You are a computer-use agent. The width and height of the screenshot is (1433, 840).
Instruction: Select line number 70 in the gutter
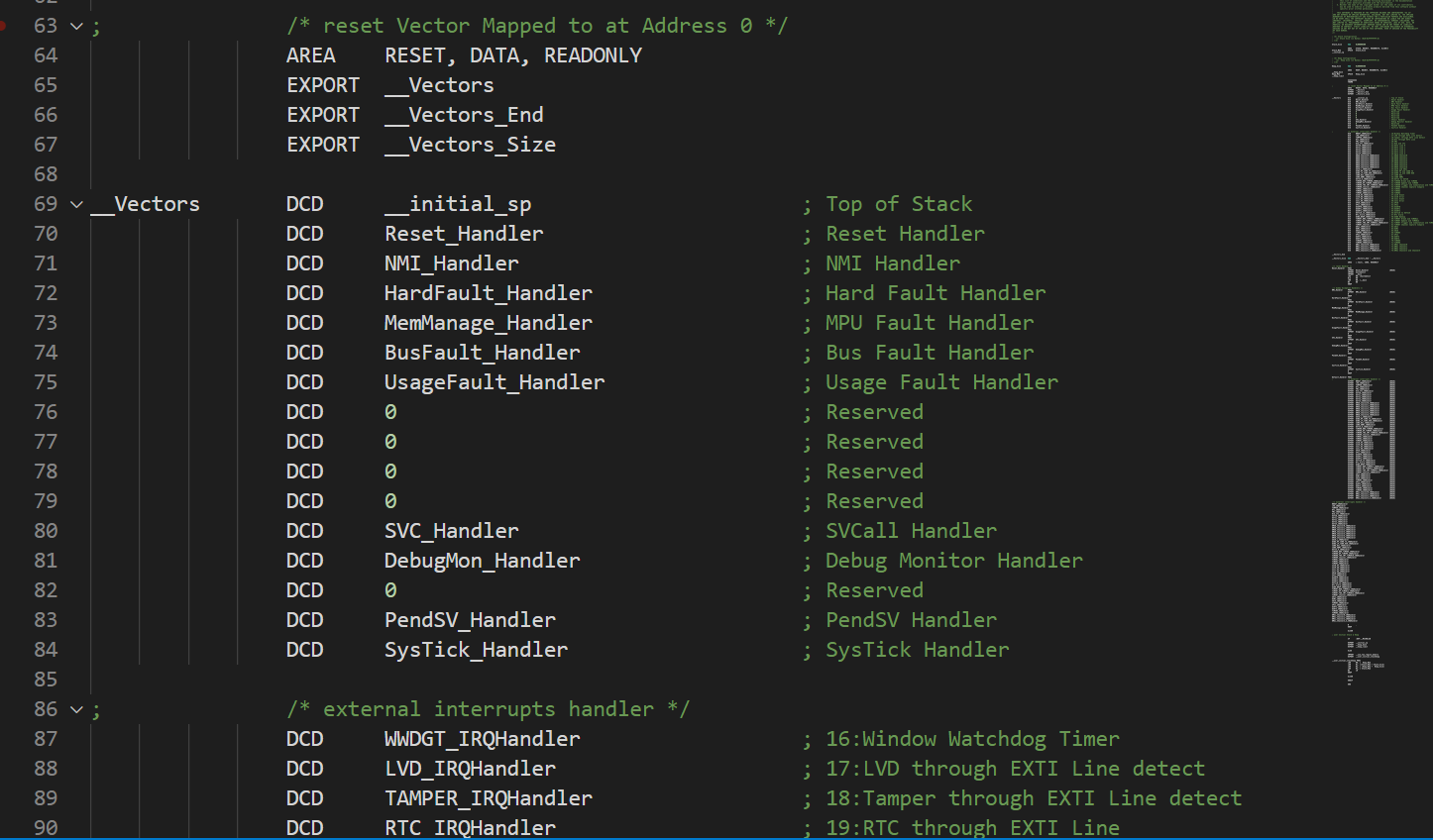(46, 234)
